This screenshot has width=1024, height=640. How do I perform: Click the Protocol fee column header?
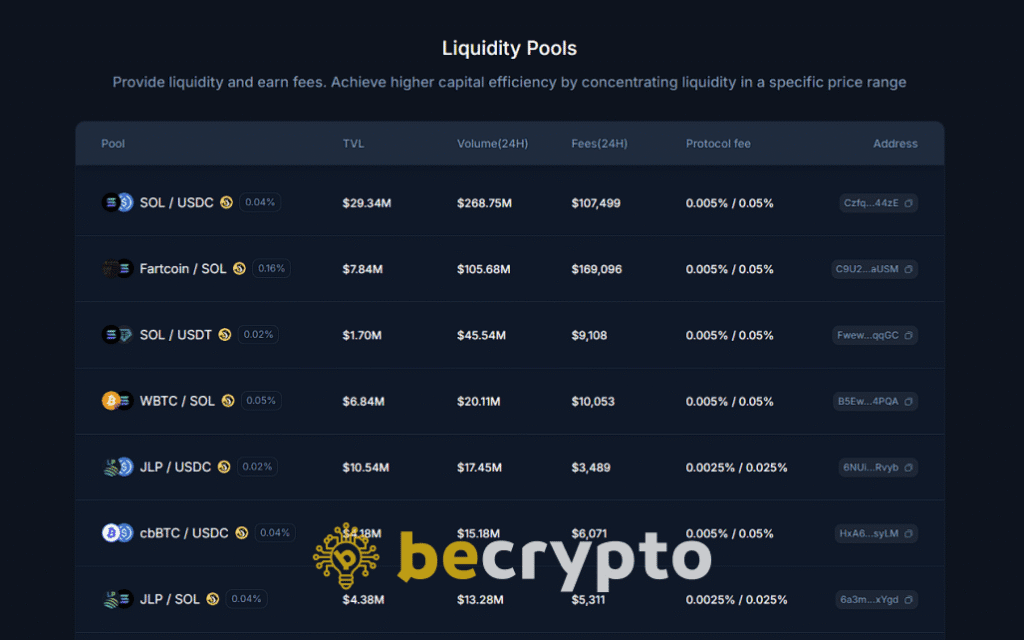(717, 144)
